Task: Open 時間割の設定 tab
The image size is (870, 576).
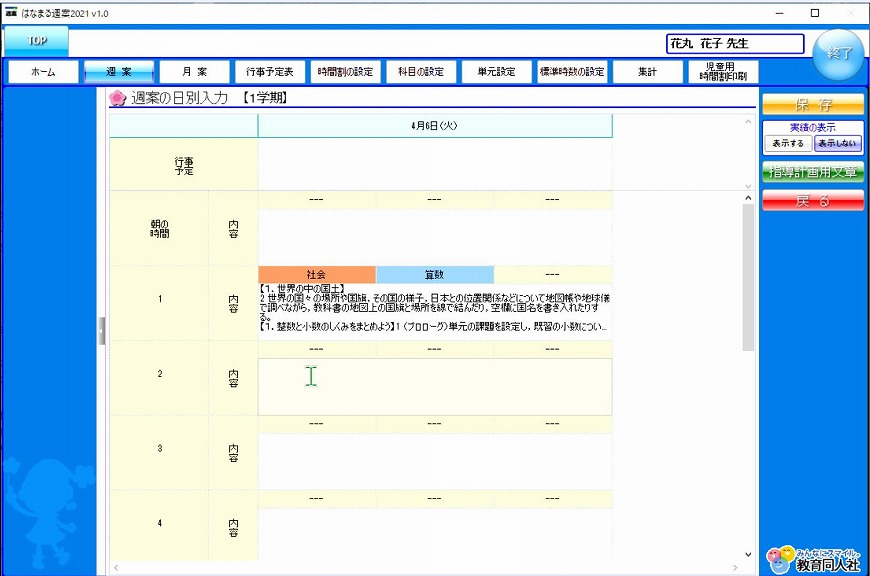Action: (x=345, y=72)
